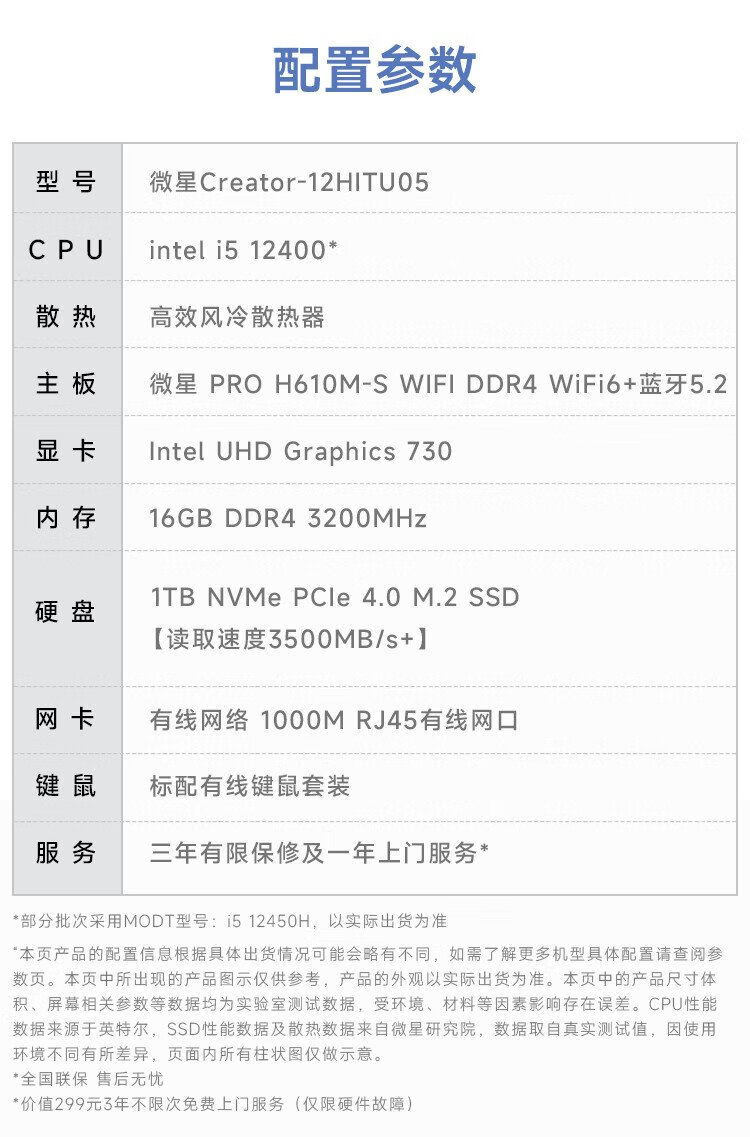Click the 配置参数 heading

pos(375,71)
